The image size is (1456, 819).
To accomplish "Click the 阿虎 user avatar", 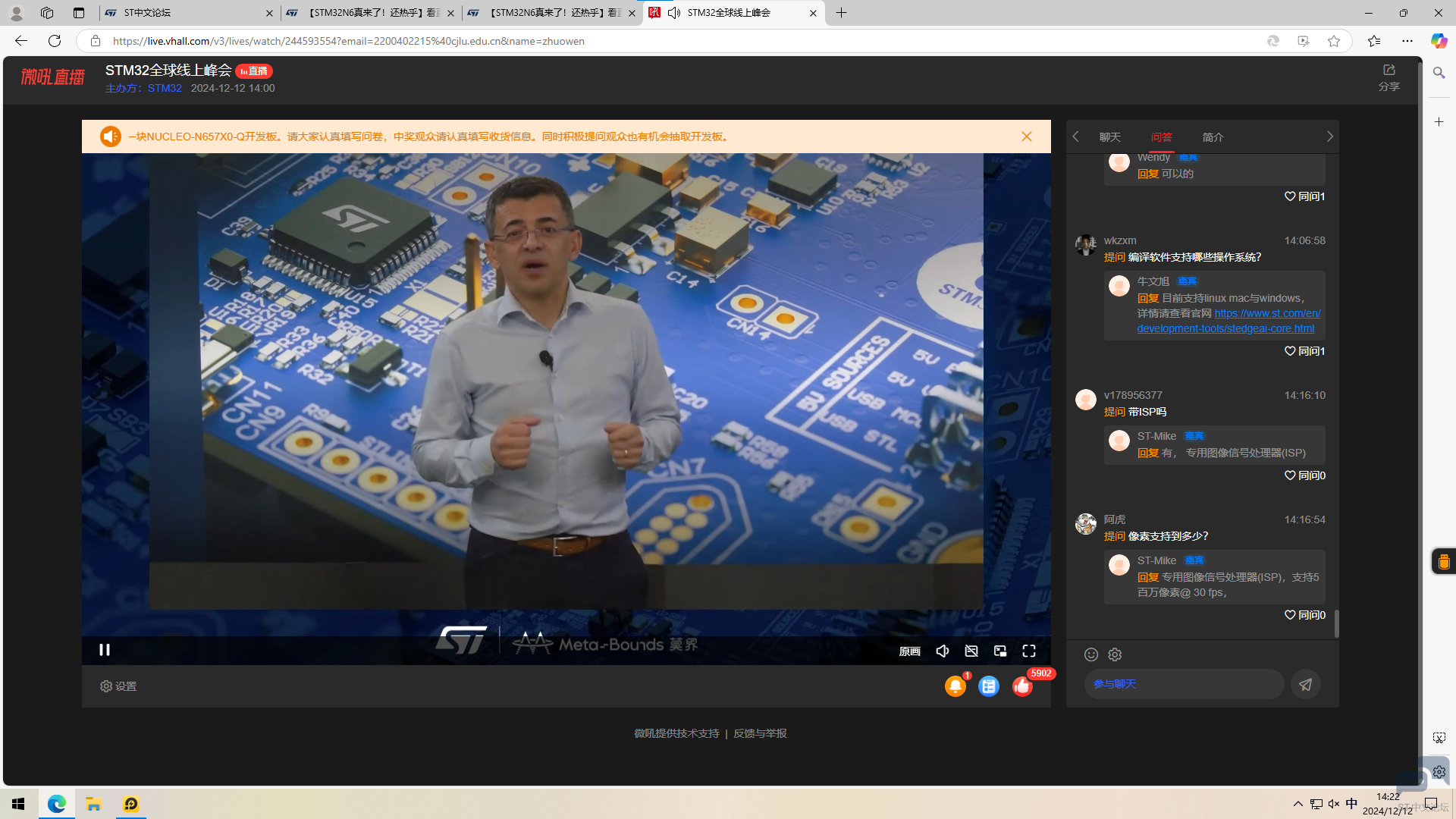I will 1086,524.
